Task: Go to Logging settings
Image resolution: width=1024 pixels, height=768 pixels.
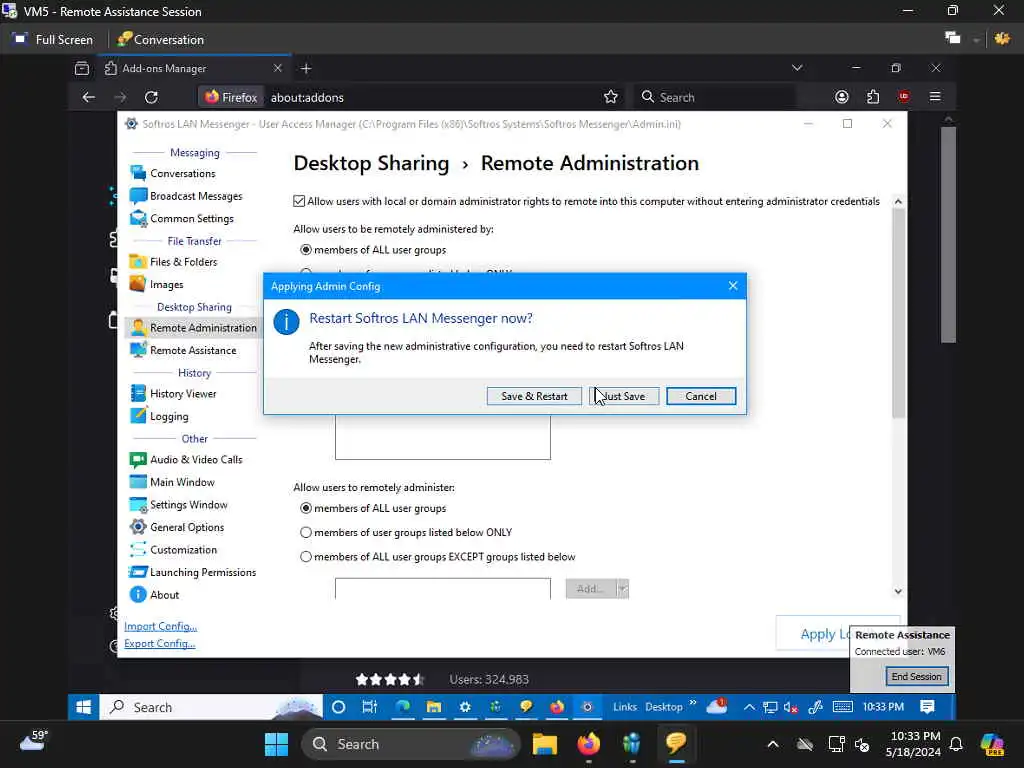Action: pyautogui.click(x=159, y=417)
